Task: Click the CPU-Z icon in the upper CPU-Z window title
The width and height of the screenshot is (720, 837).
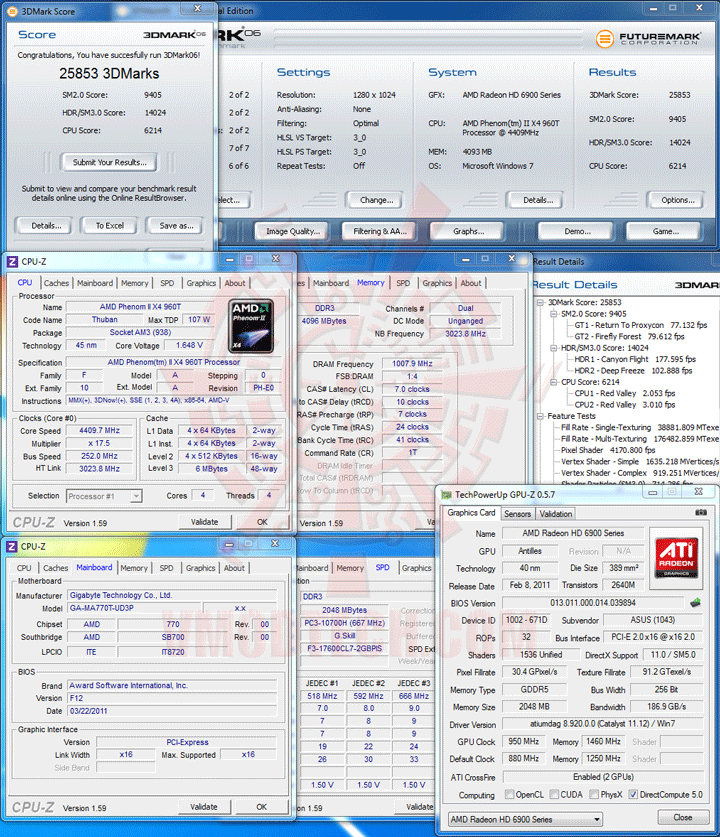Action: (12, 262)
